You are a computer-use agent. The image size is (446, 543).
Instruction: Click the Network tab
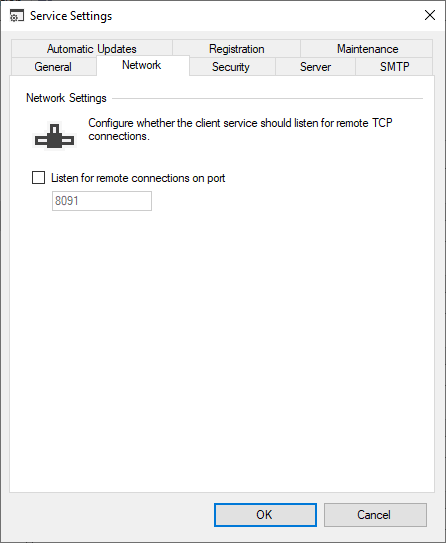pos(142,65)
